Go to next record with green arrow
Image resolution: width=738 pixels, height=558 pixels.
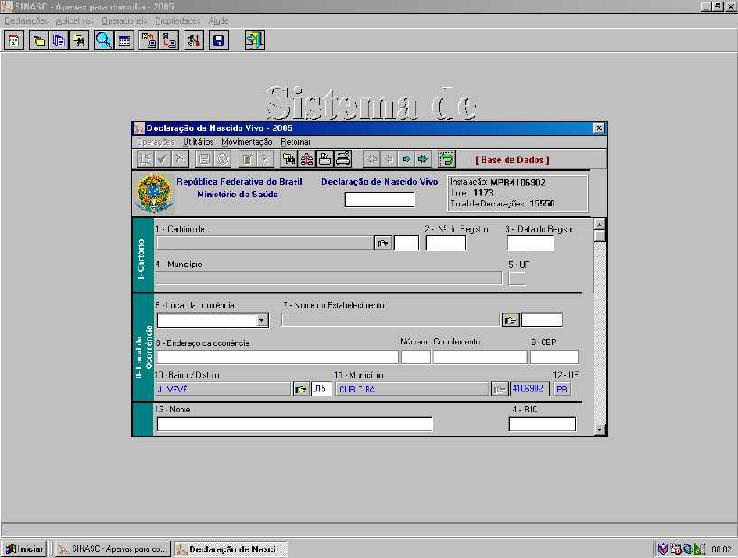pyautogui.click(x=406, y=159)
